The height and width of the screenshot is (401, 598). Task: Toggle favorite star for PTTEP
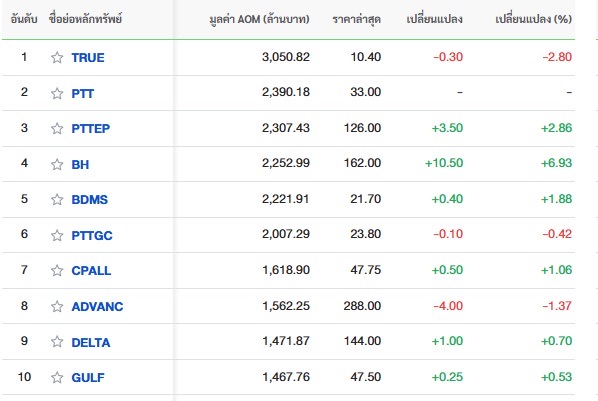tap(57, 129)
